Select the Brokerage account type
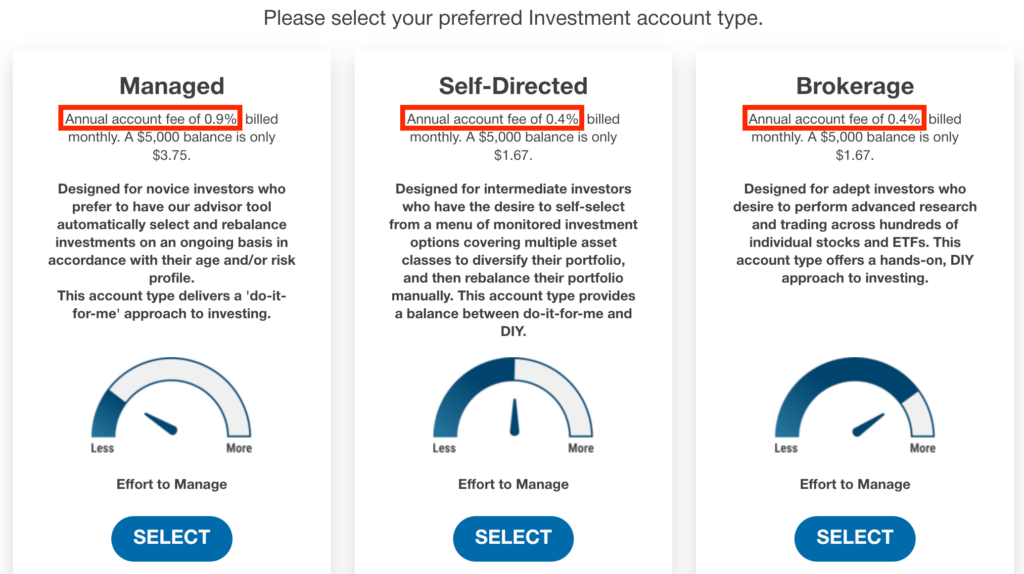Image resolution: width=1024 pixels, height=574 pixels. pyautogui.click(x=855, y=538)
